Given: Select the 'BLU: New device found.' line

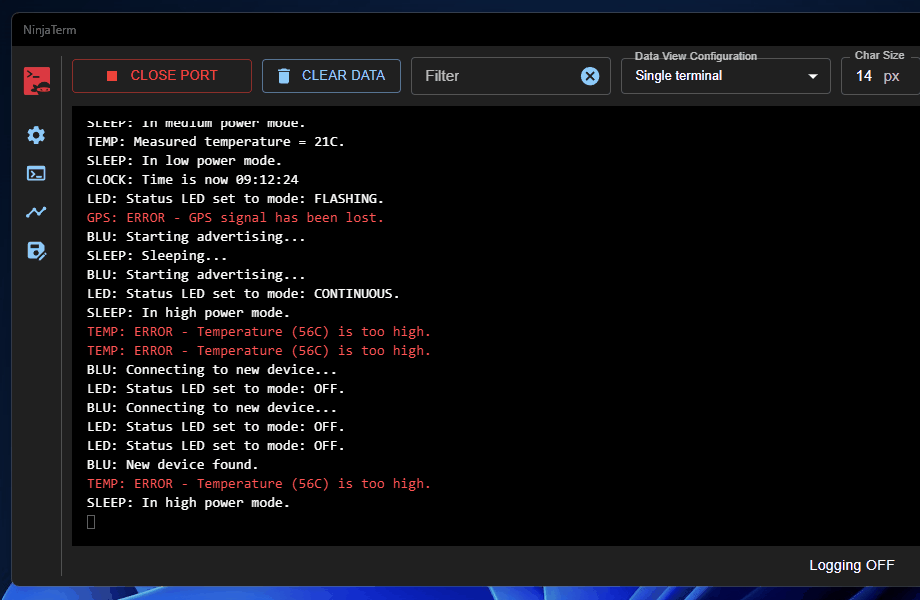Looking at the screenshot, I should pyautogui.click(x=172, y=465).
